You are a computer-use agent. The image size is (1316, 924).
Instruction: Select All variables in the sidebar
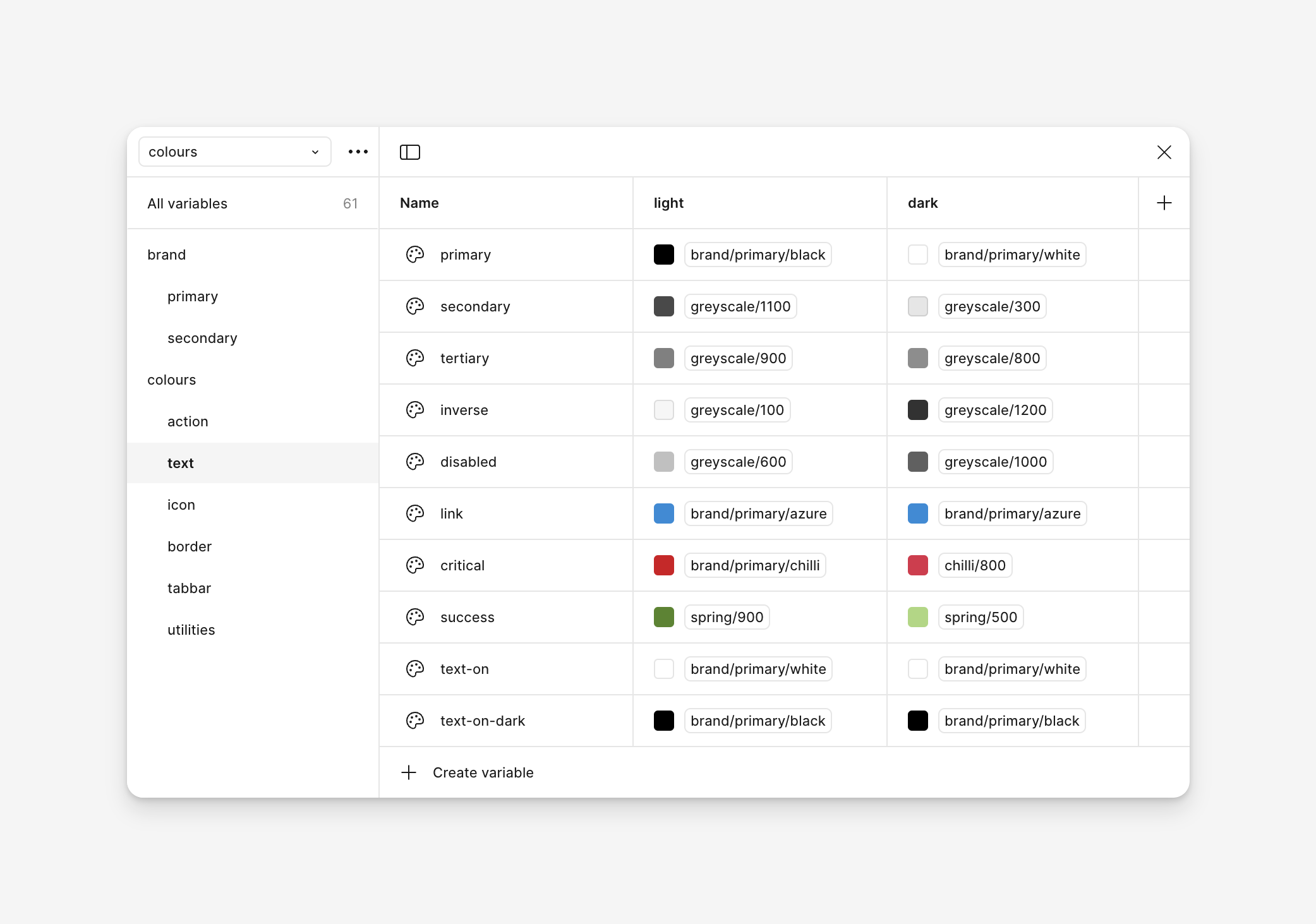coord(188,203)
